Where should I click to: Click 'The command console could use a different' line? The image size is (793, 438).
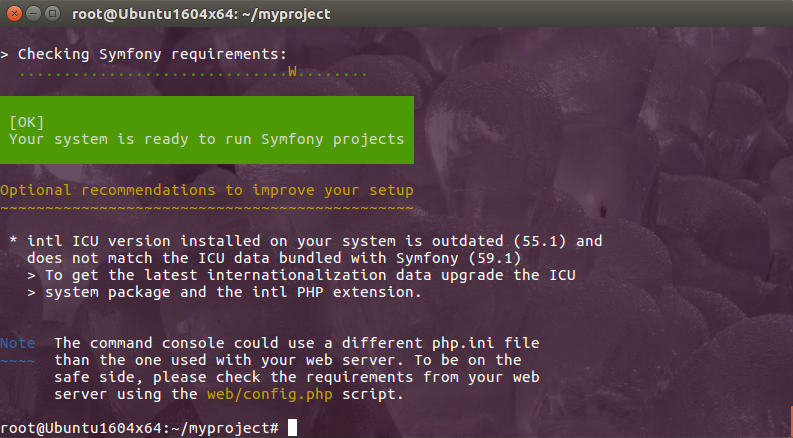click(x=297, y=343)
